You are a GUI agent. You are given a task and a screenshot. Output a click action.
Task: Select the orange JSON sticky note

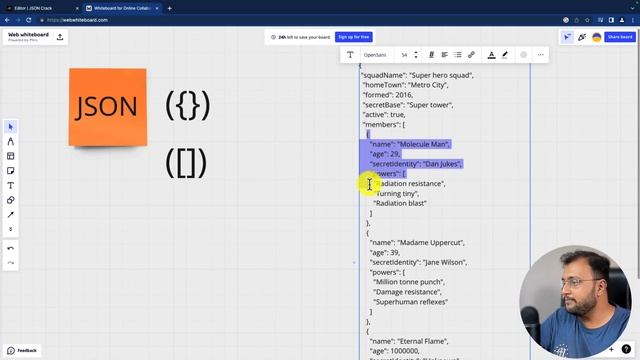coord(108,107)
